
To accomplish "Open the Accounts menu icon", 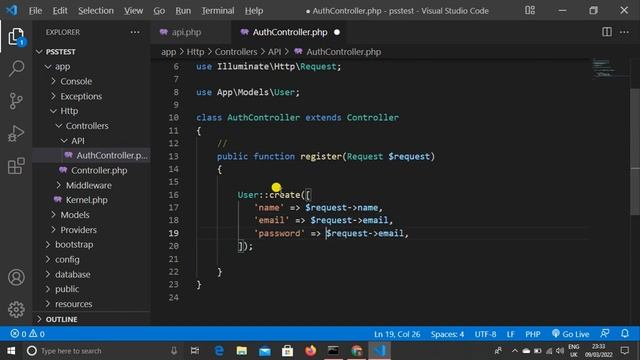I will (16, 277).
